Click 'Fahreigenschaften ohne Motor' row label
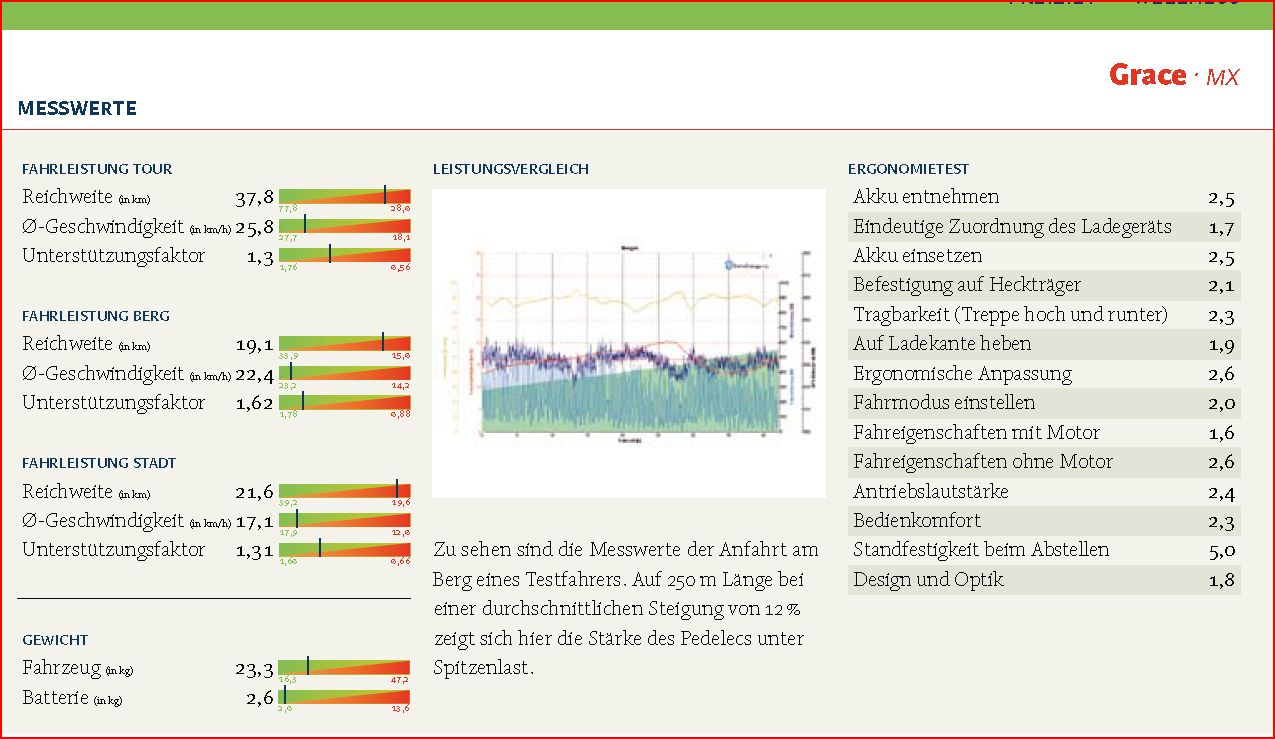Screen dimensions: 1275x739 (983, 462)
